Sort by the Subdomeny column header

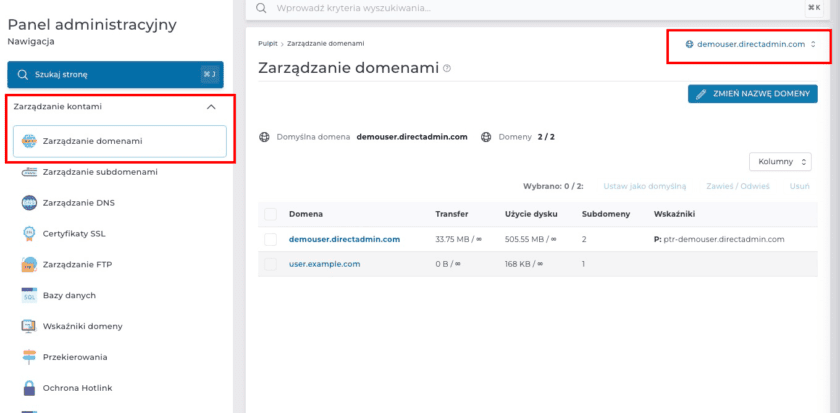tap(606, 214)
